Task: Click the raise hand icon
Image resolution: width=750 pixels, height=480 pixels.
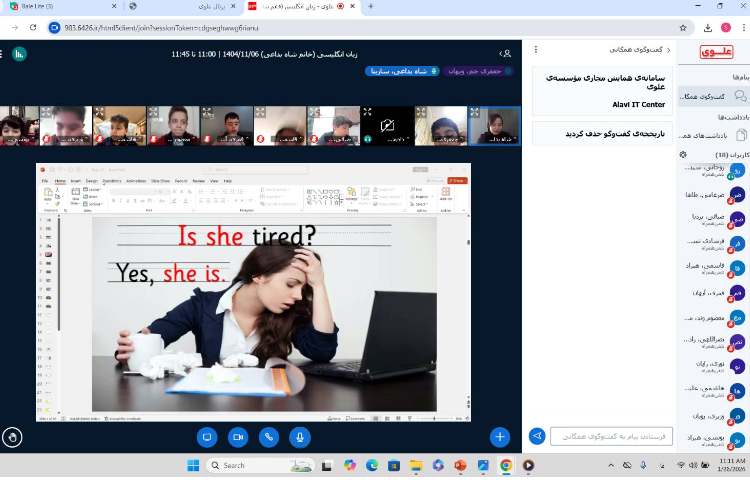Action: 12,437
